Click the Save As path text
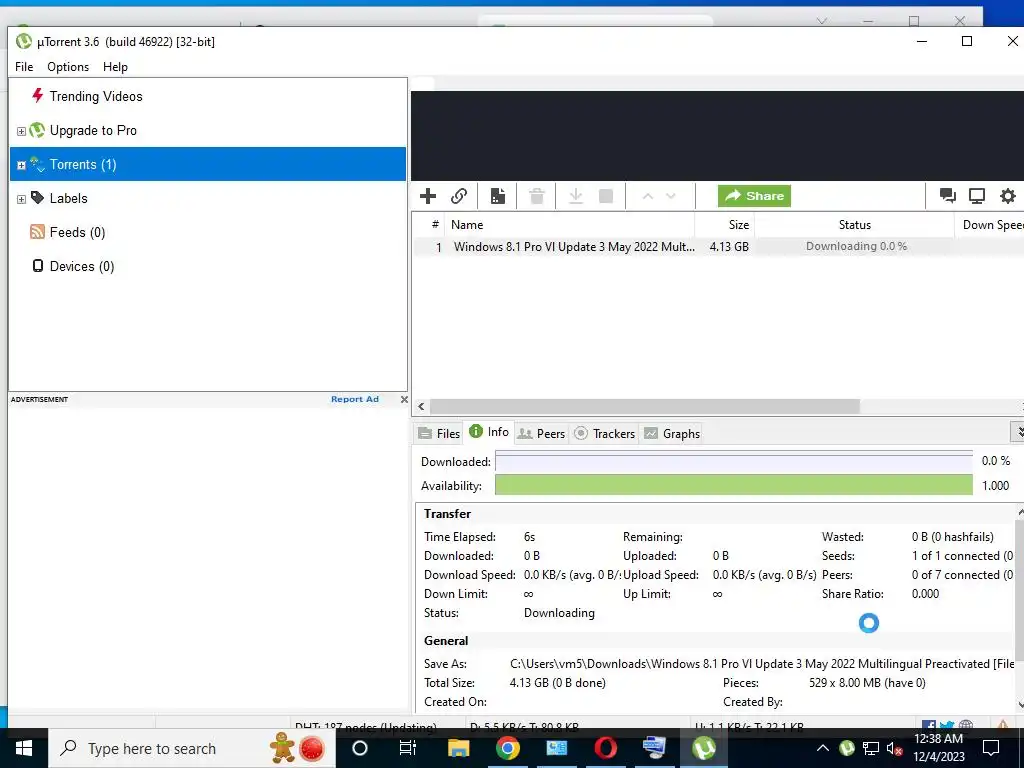 pyautogui.click(x=761, y=664)
